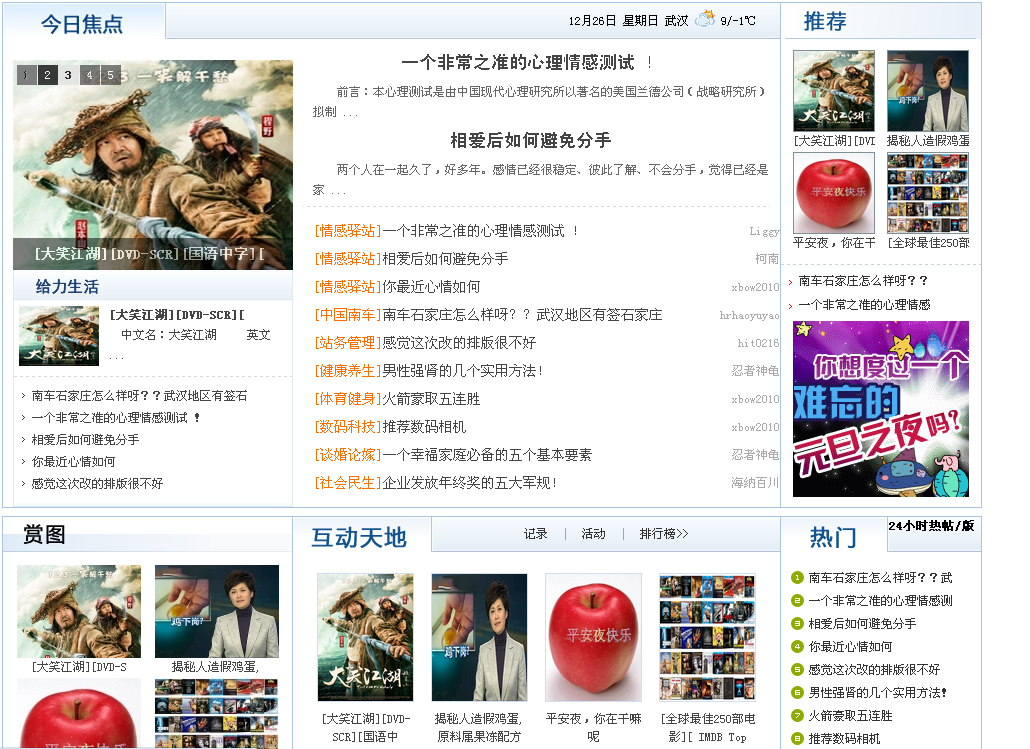Click the 今日焦点 section header
The height and width of the screenshot is (749, 1030).
pos(82,24)
